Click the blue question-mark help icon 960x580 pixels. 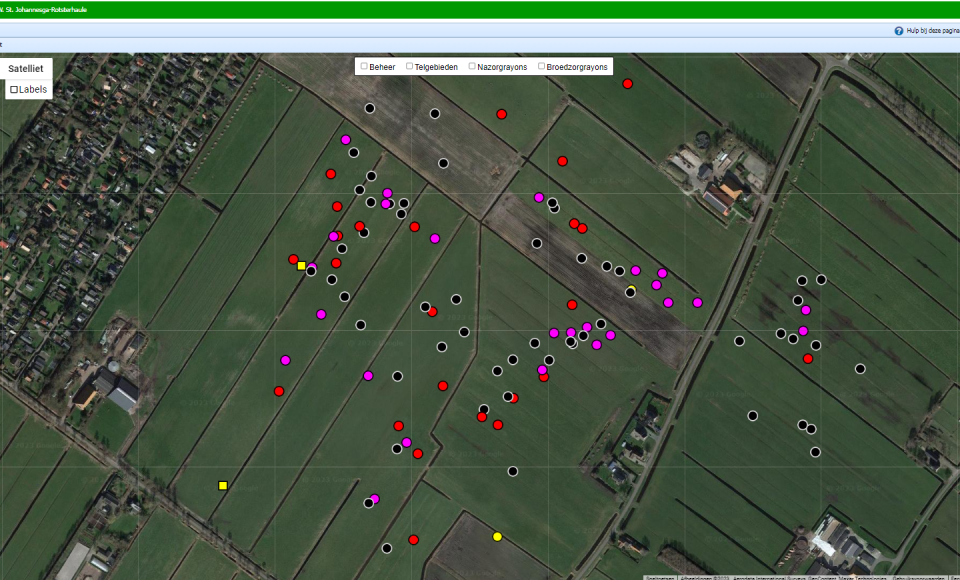point(899,31)
